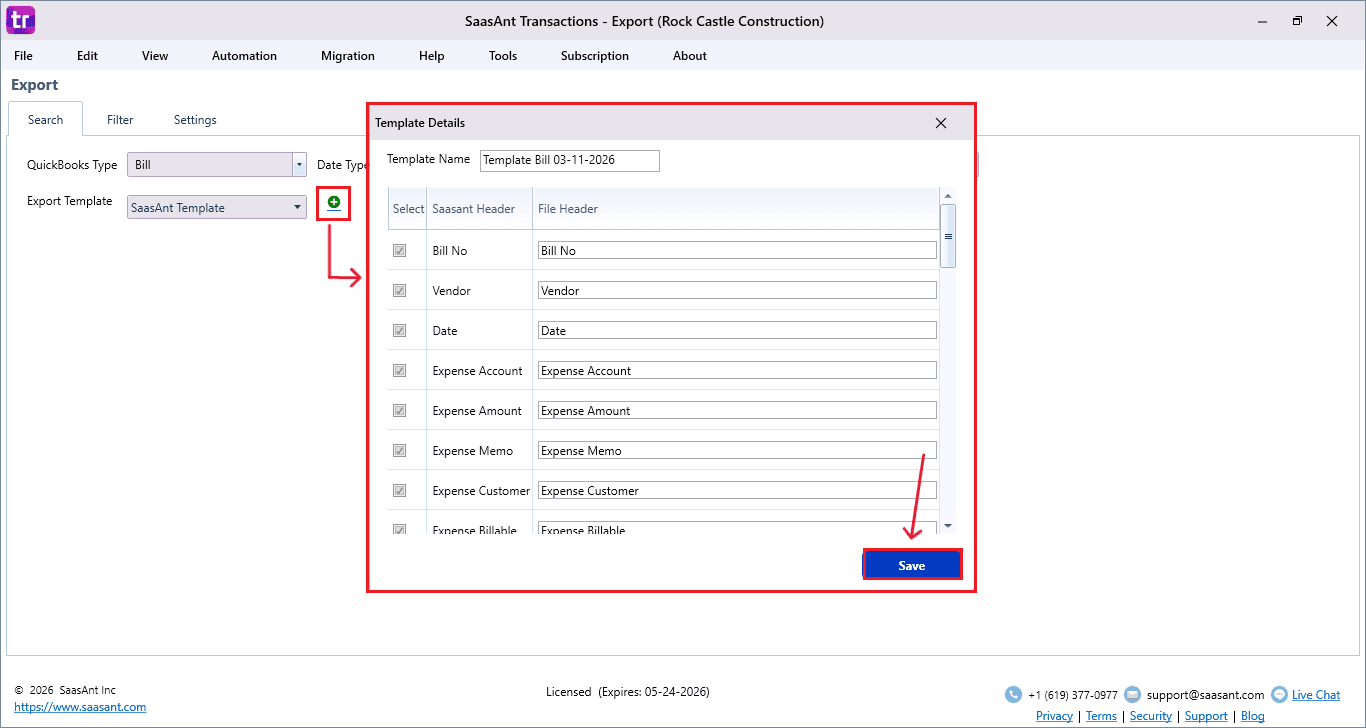The height and width of the screenshot is (728, 1366).
Task: Click the phone icon in footer
Action: pyautogui.click(x=1013, y=694)
